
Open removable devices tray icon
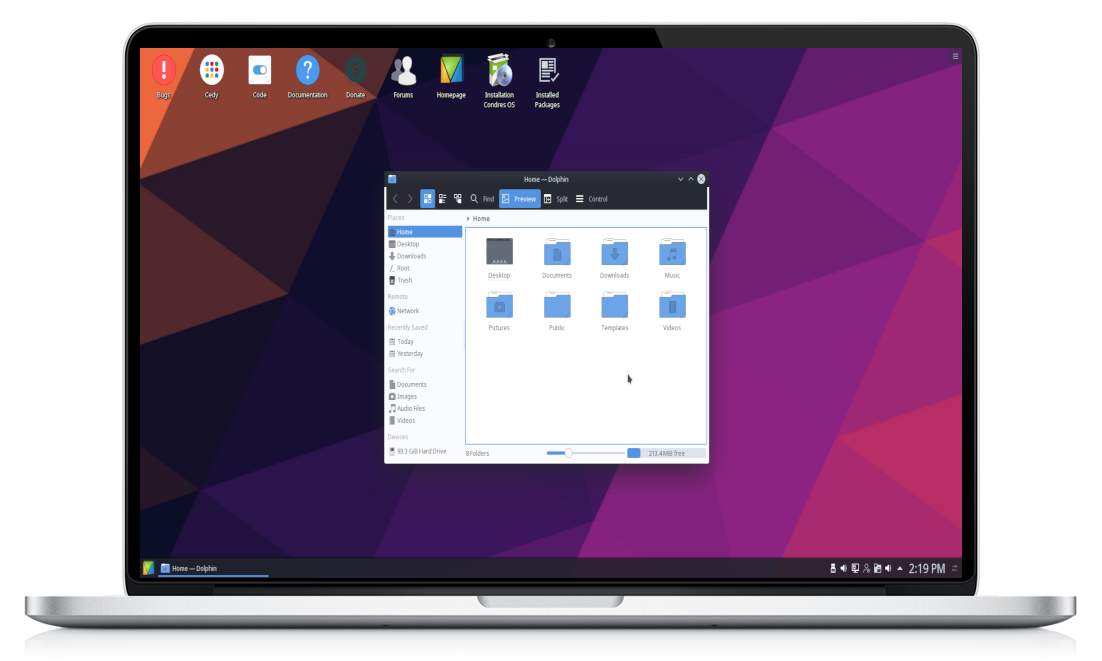pos(833,568)
